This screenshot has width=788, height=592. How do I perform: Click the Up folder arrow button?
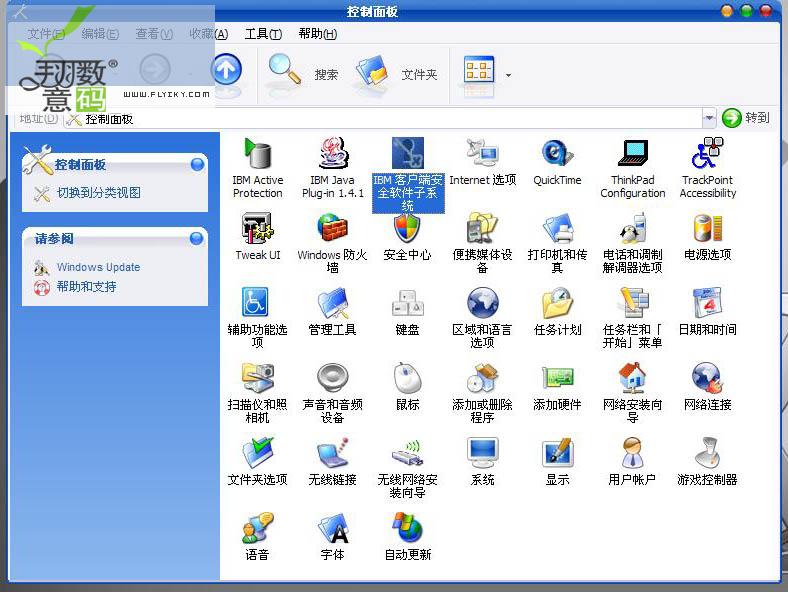pos(226,69)
